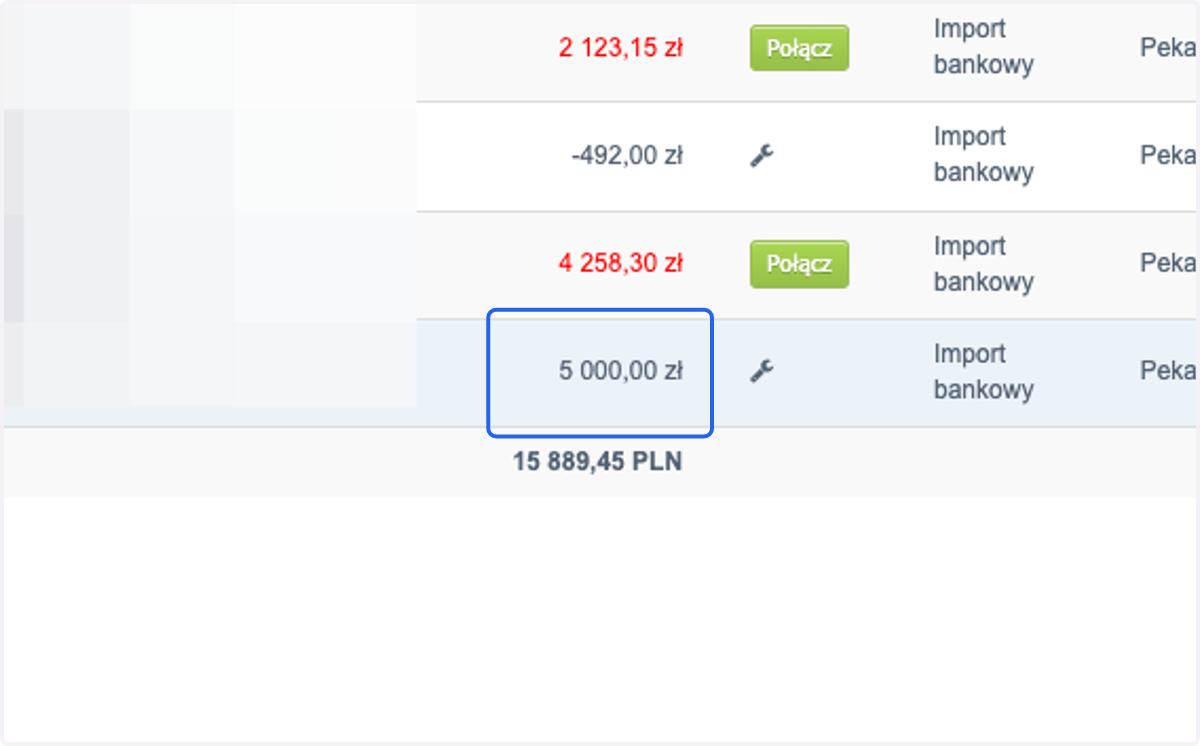Open the wrench icon beside 5 000,00 zł
The height and width of the screenshot is (746, 1200).
762,372
